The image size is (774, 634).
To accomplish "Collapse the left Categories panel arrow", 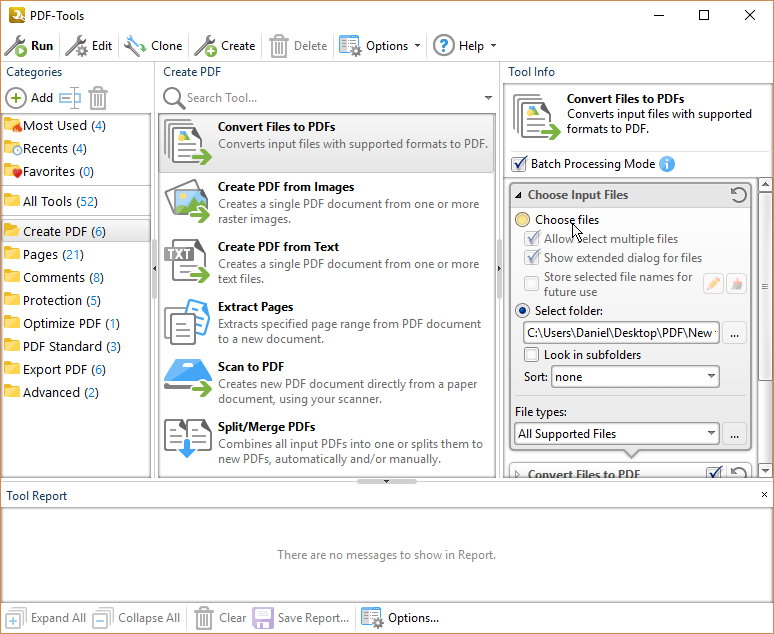I will 155,269.
